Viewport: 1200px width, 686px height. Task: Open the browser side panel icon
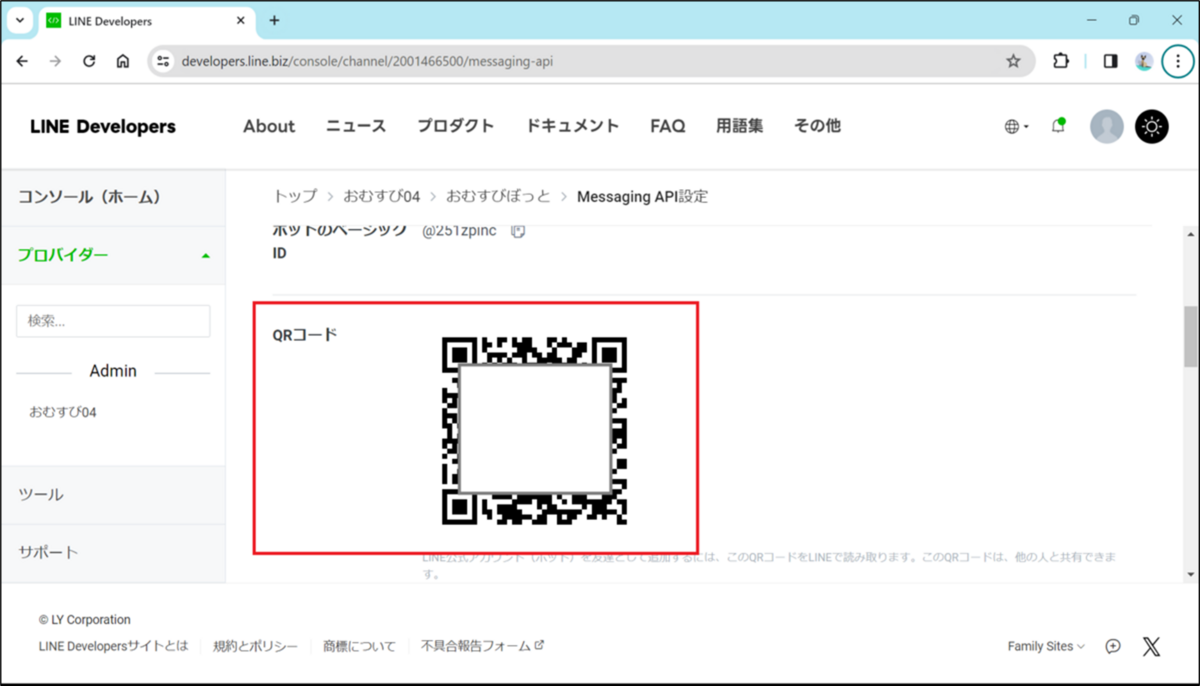[x=1110, y=61]
